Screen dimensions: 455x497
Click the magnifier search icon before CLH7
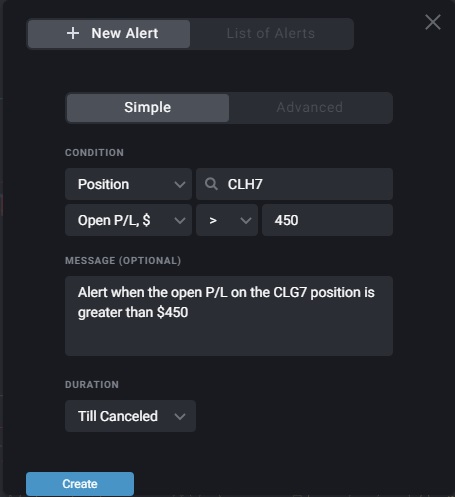[211, 184]
